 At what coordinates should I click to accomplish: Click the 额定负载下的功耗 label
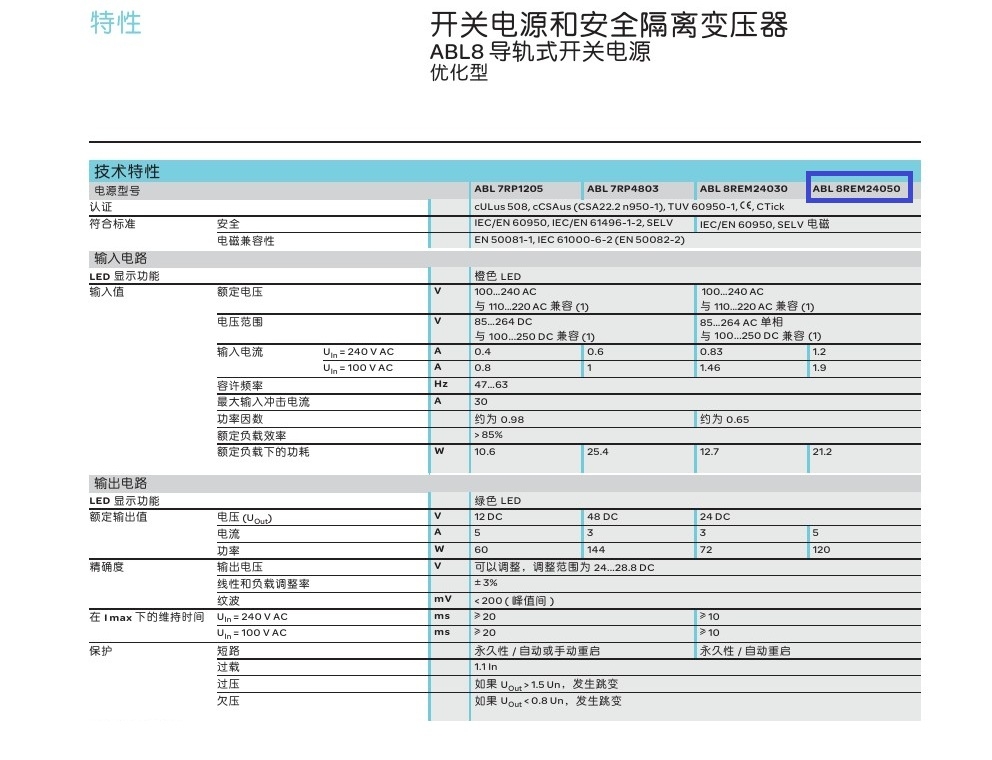point(263,452)
